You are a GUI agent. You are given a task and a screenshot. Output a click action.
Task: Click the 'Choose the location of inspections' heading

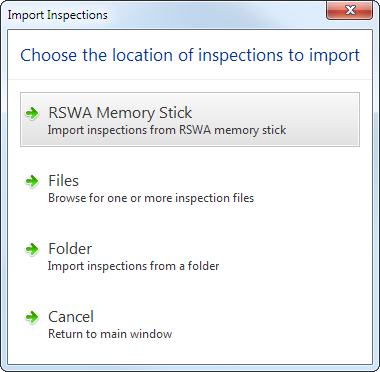tap(190, 55)
